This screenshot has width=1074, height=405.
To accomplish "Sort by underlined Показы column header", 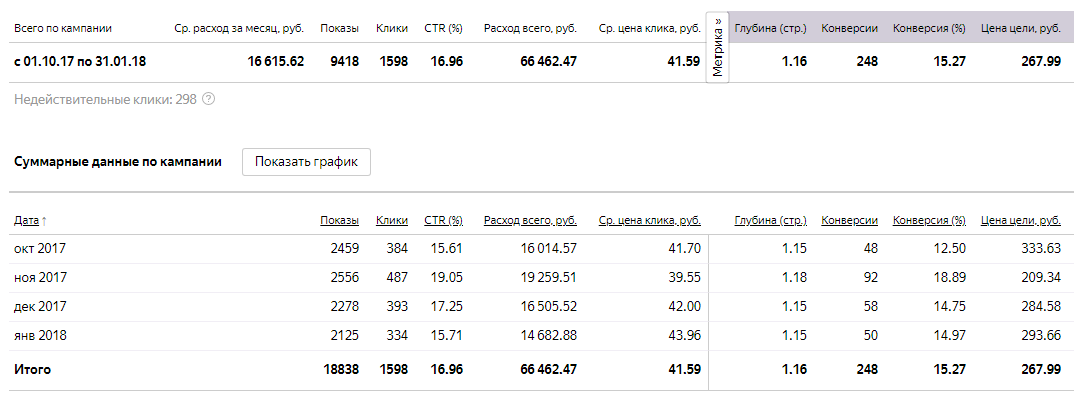I will 340,221.
